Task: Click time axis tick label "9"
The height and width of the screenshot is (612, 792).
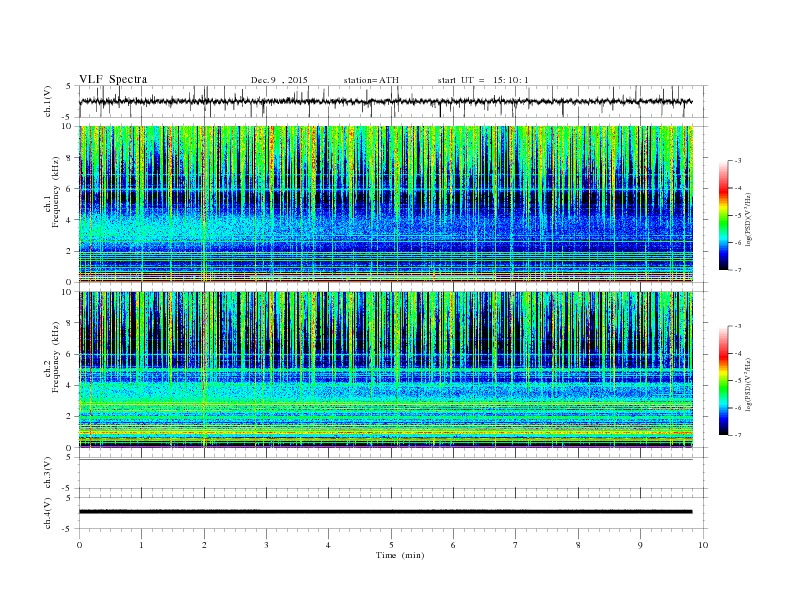Action: [x=640, y=545]
